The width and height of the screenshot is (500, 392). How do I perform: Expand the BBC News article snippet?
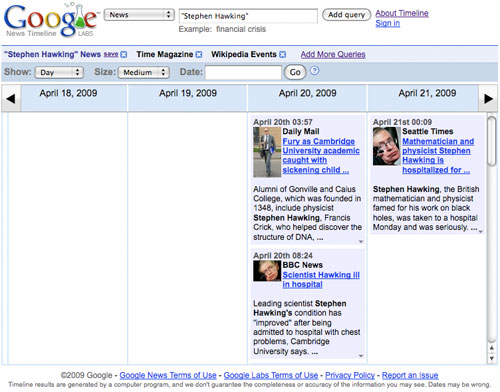361,356
